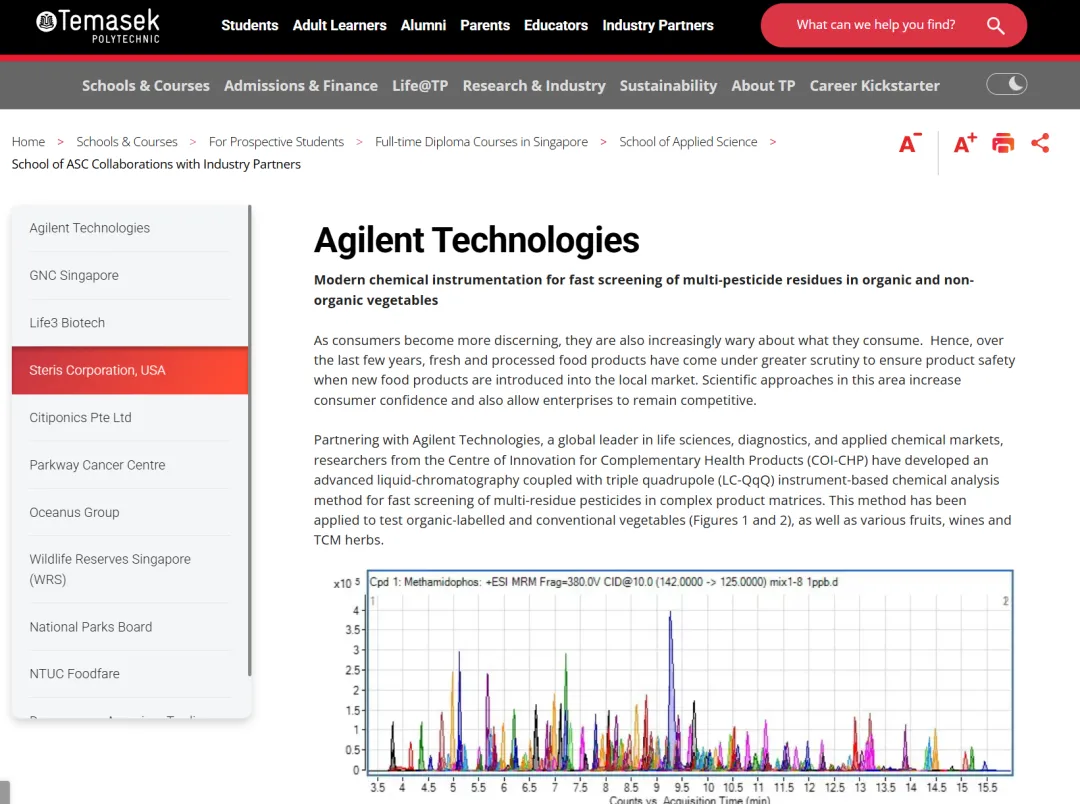The width and height of the screenshot is (1080, 804).
Task: Open the Career Kickstarter menu
Action: click(x=874, y=86)
